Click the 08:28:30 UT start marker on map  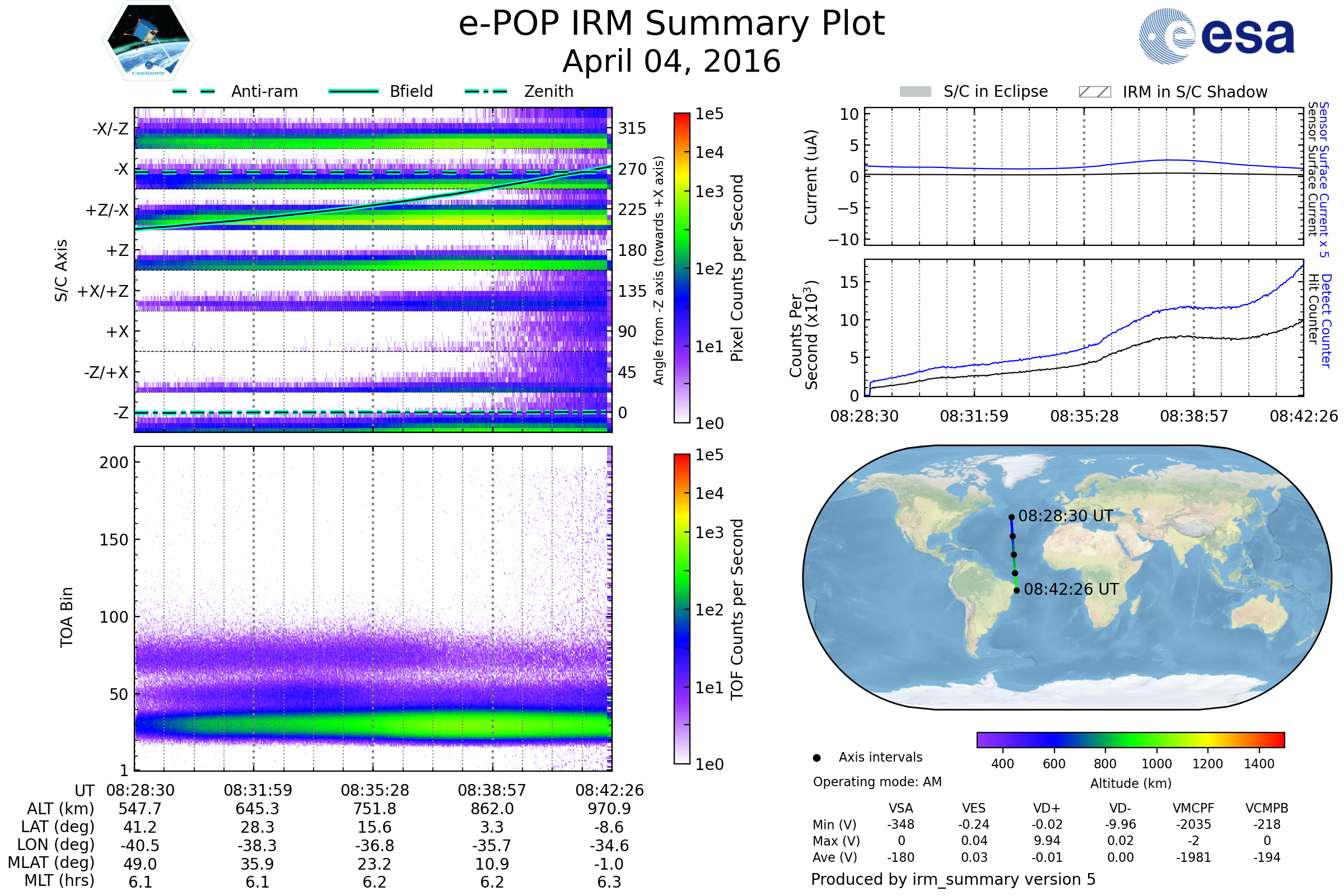(1011, 517)
